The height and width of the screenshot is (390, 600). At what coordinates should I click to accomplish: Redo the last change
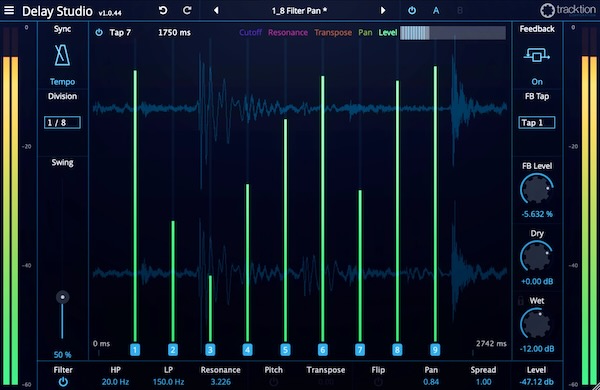click(x=187, y=10)
